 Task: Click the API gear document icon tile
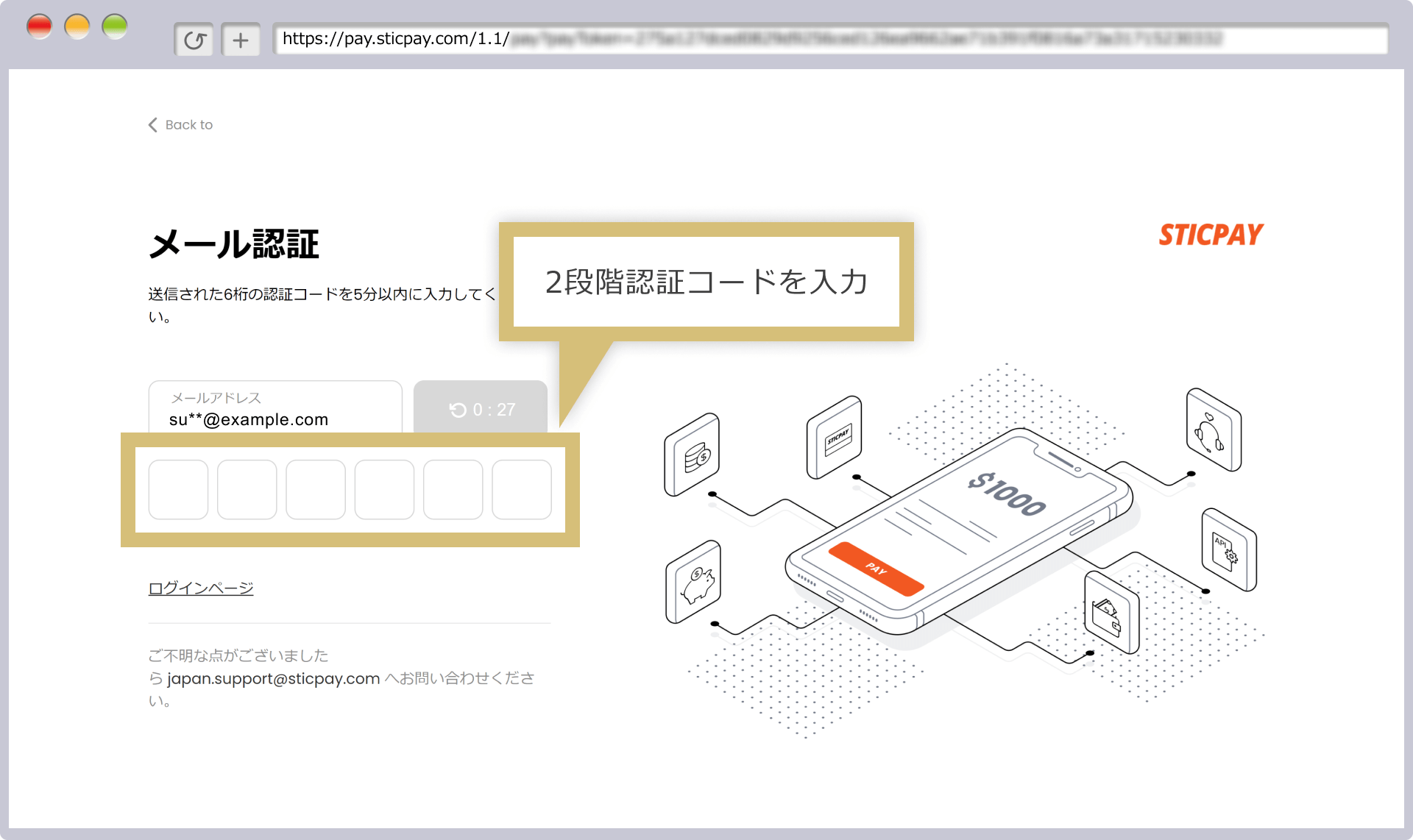point(1229,549)
